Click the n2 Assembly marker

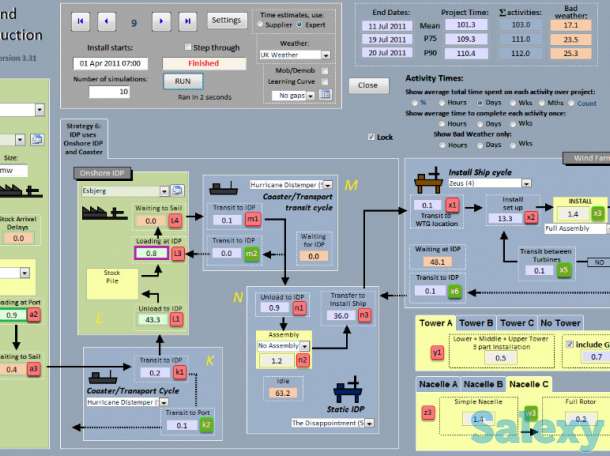[303, 360]
